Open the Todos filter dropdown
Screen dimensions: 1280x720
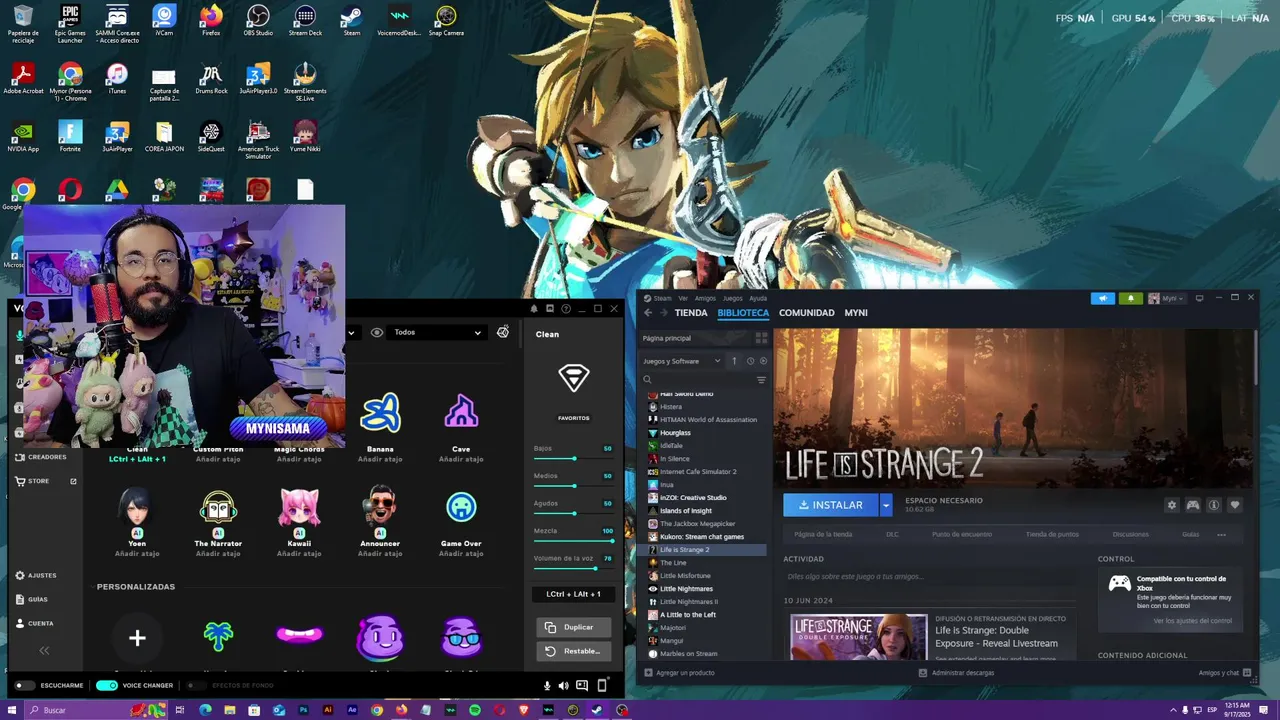coord(437,332)
